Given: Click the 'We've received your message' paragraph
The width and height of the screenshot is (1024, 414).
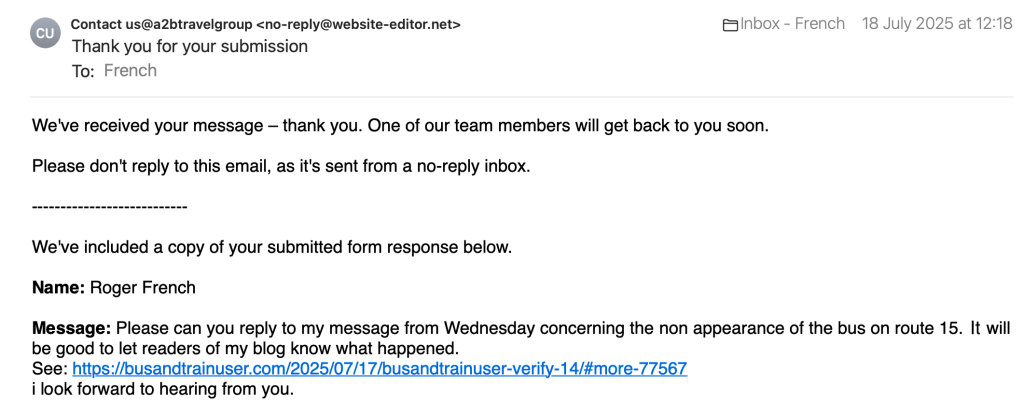Looking at the screenshot, I should pyautogui.click(x=400, y=127).
